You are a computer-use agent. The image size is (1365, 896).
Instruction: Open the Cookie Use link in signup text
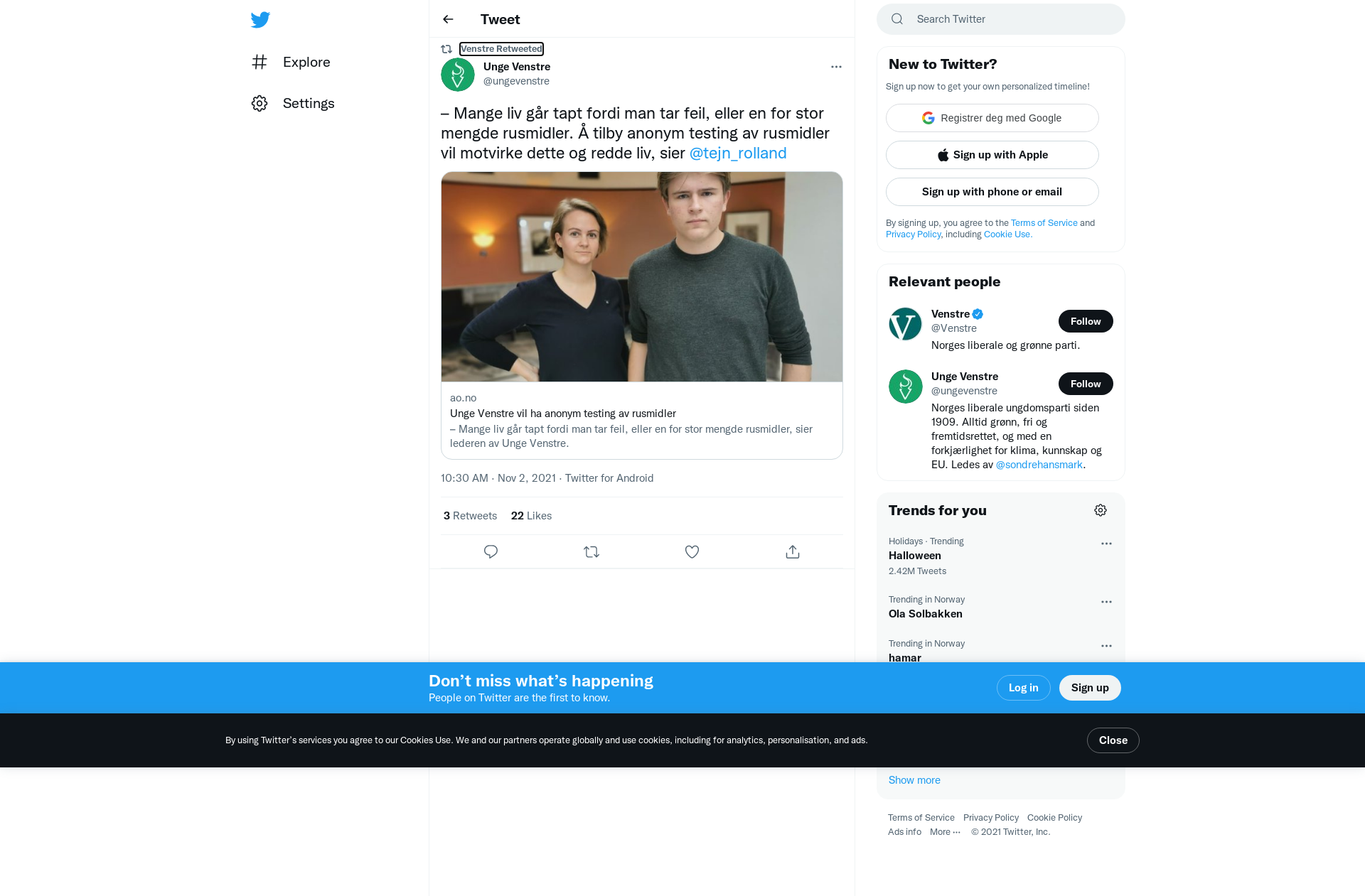1007,234
